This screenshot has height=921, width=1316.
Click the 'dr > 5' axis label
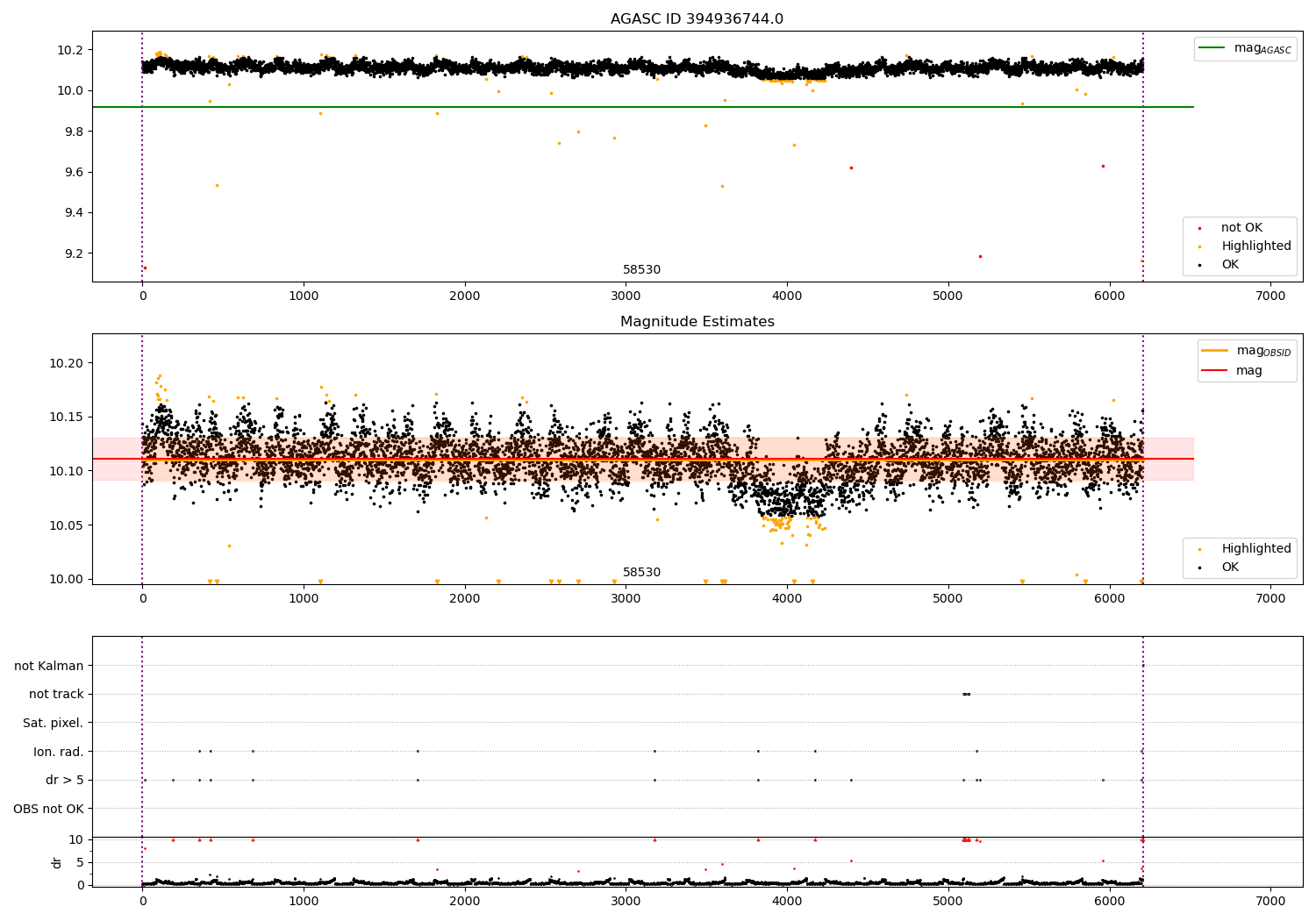pyautogui.click(x=65, y=780)
